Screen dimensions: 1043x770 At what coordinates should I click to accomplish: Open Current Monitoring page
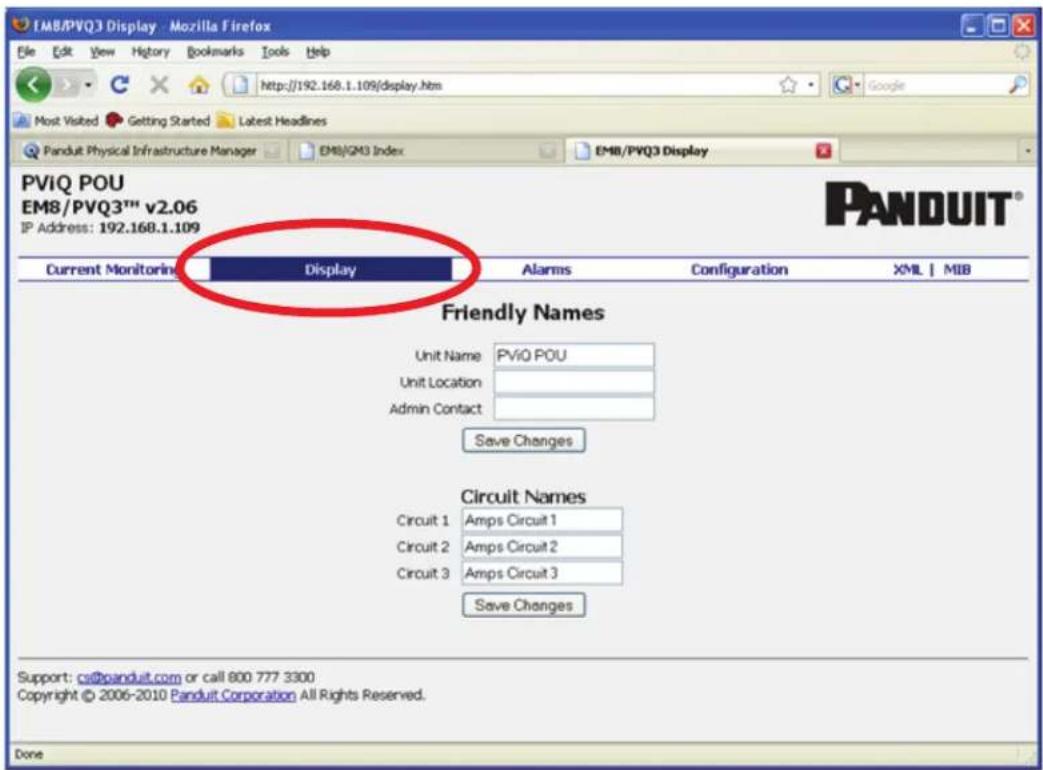pos(112,269)
